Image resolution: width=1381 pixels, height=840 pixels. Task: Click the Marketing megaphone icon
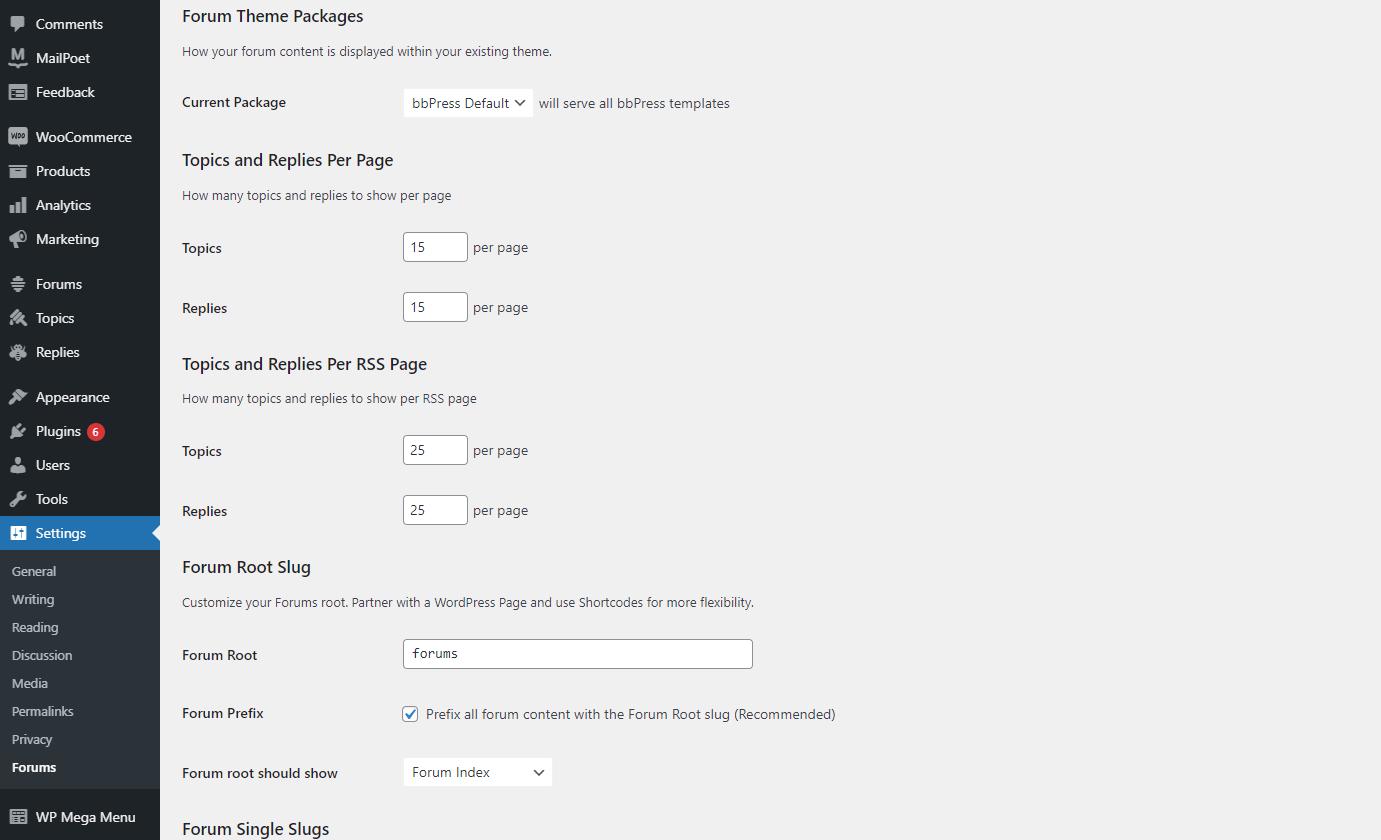[17, 239]
